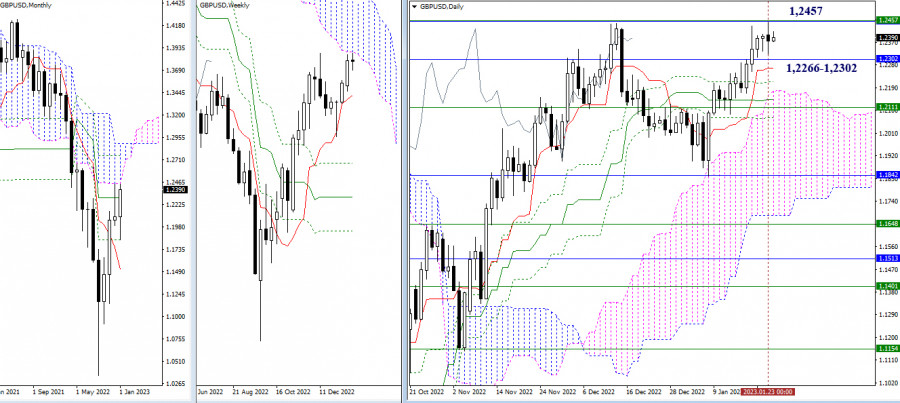900x403 pixels.
Task: Click the 1.2457 green price level label
Action: coord(888,21)
